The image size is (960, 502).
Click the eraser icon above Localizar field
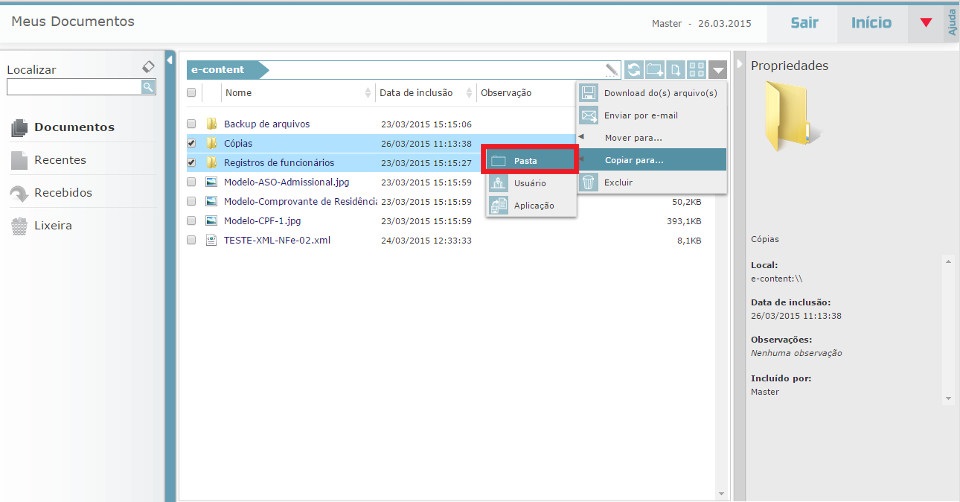pyautogui.click(x=148, y=67)
